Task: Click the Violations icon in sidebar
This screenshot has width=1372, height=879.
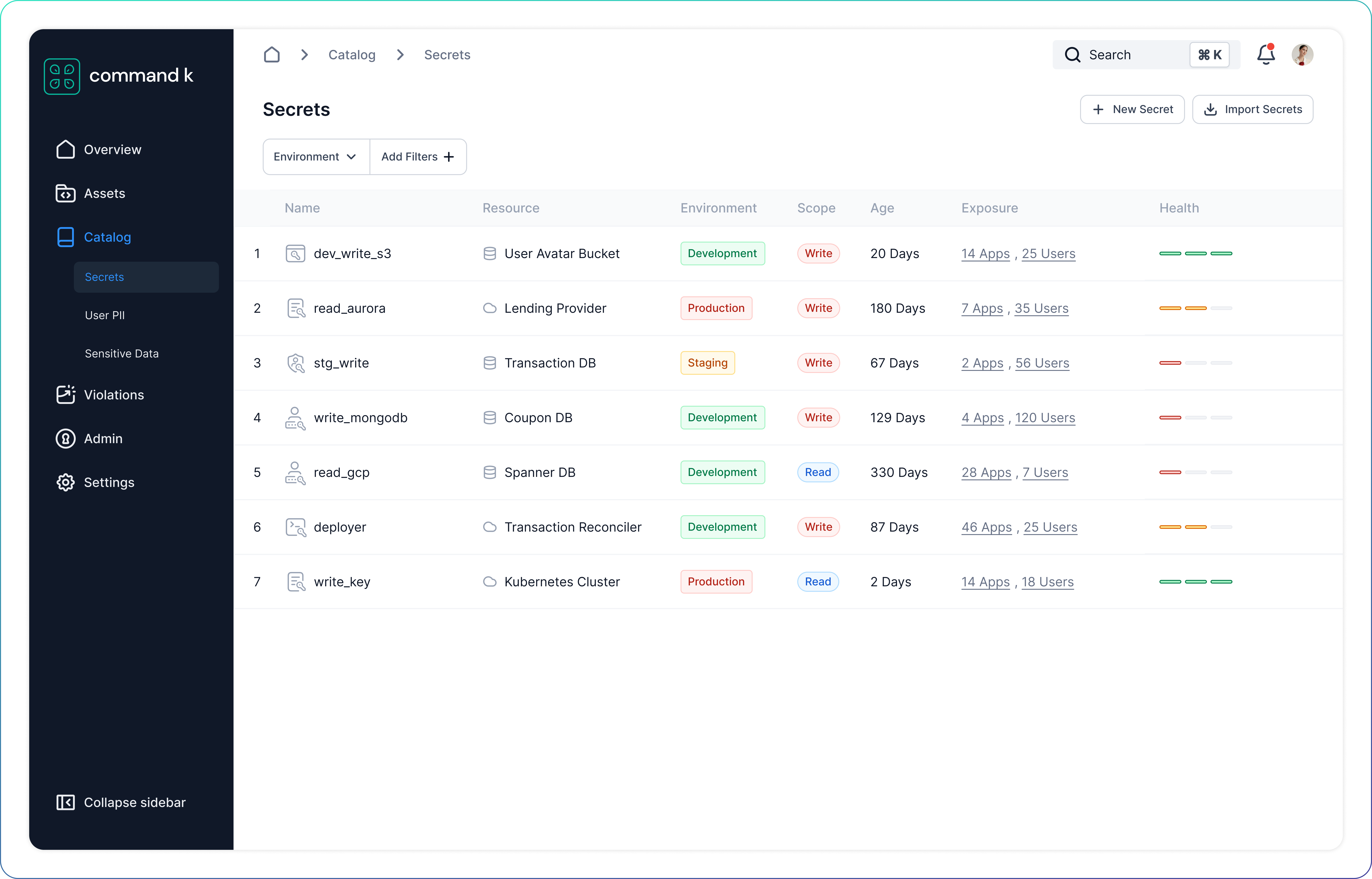Action: pos(66,394)
